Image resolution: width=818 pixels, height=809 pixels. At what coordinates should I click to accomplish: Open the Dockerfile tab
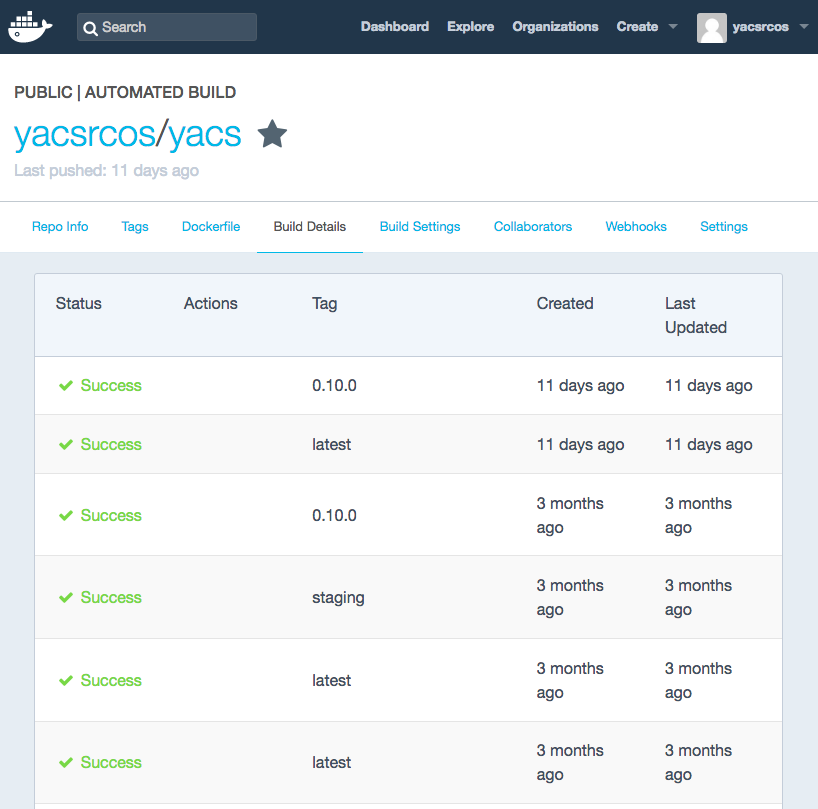click(x=211, y=226)
